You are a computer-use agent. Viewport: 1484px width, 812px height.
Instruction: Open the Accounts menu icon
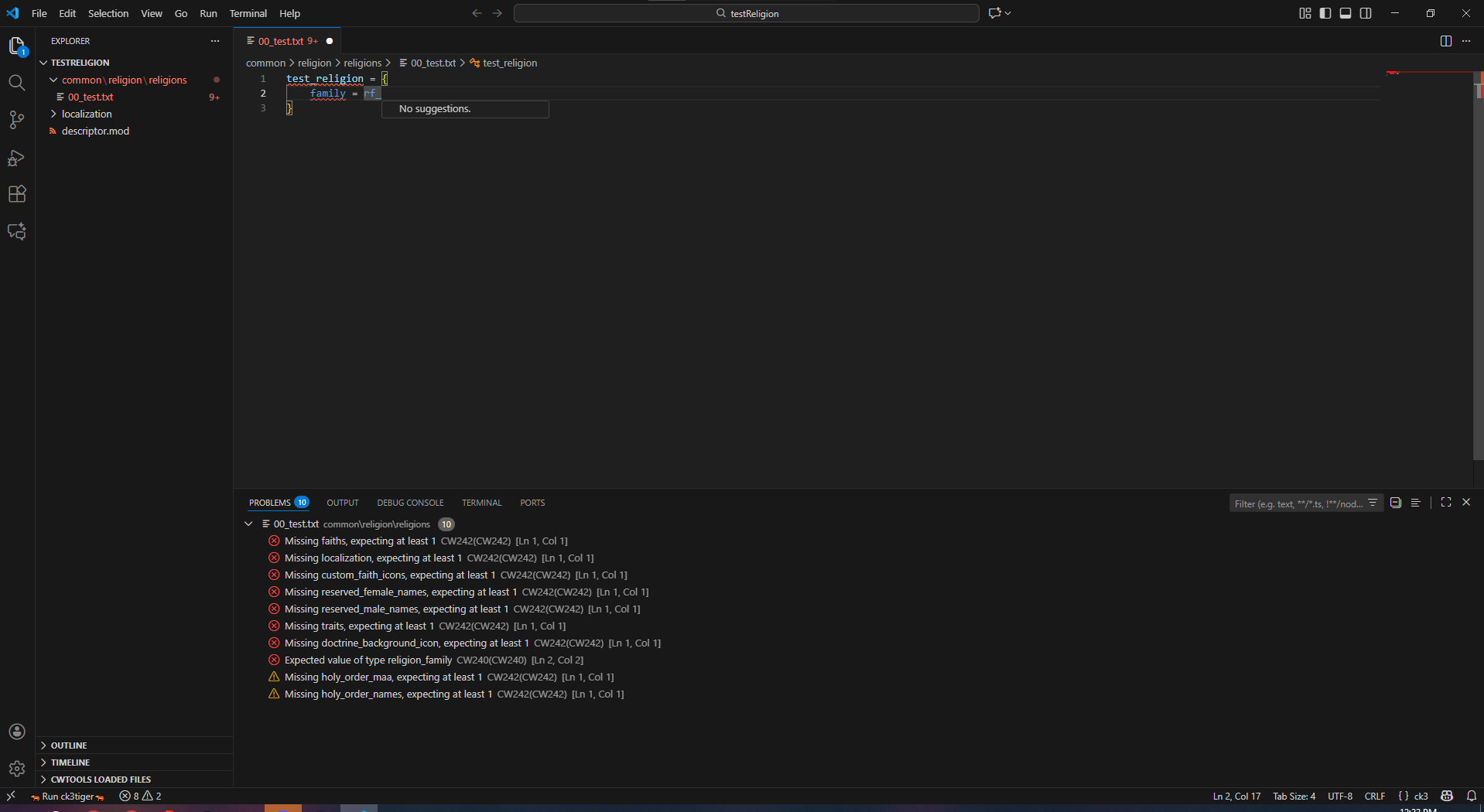(x=17, y=732)
